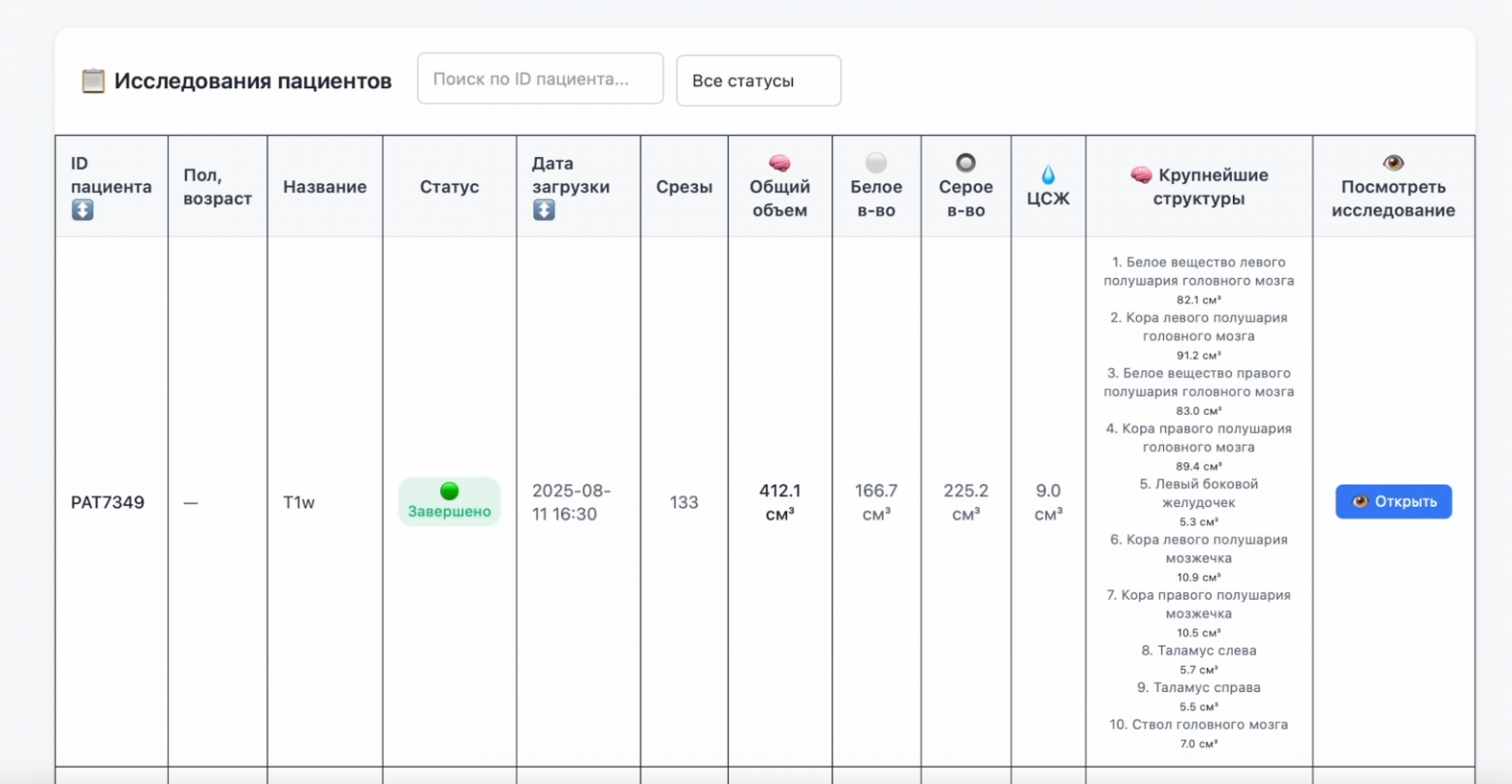1512x784 pixels.
Task: Open the Все статусы status filter dropdown
Action: [x=758, y=80]
